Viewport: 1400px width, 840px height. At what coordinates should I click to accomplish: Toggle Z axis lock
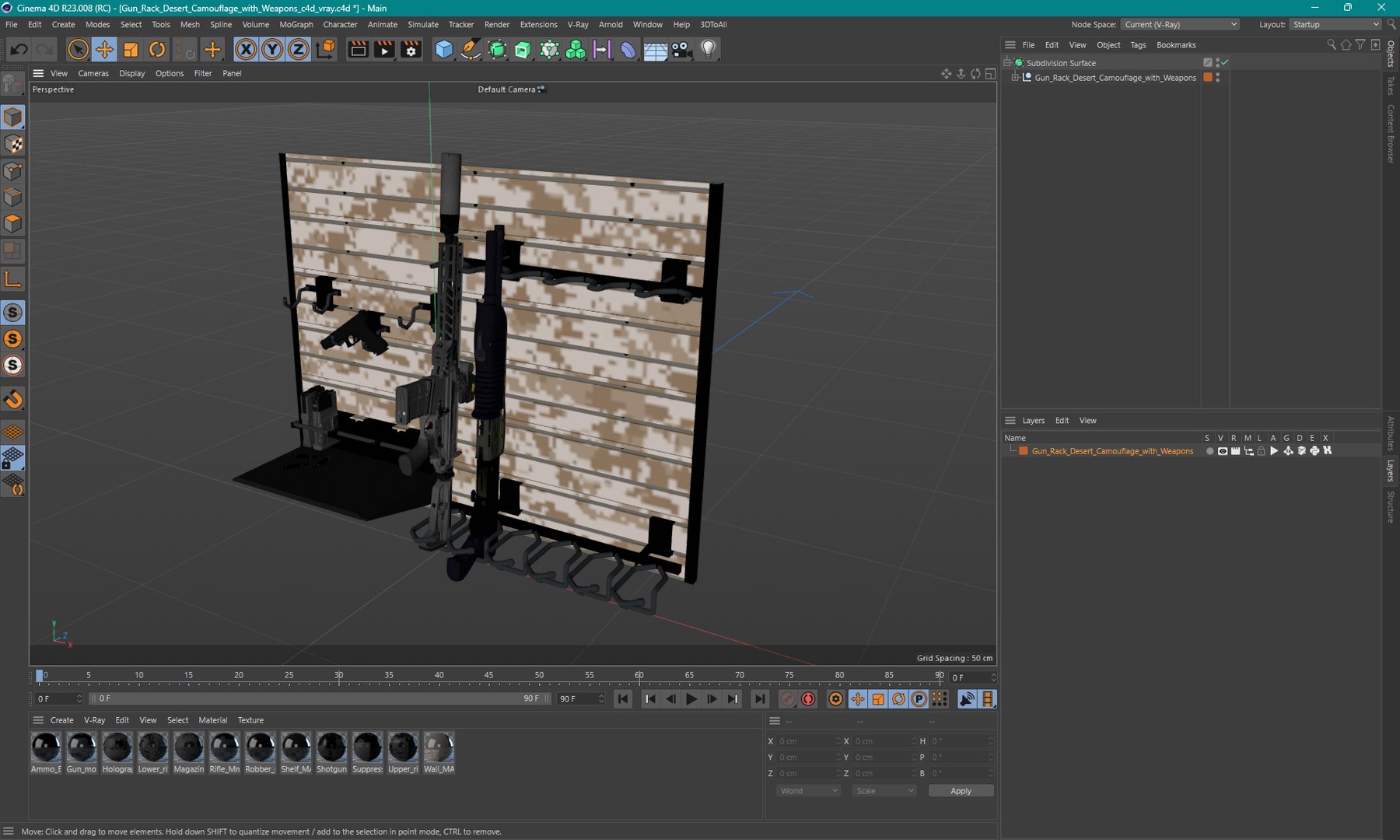(299, 50)
